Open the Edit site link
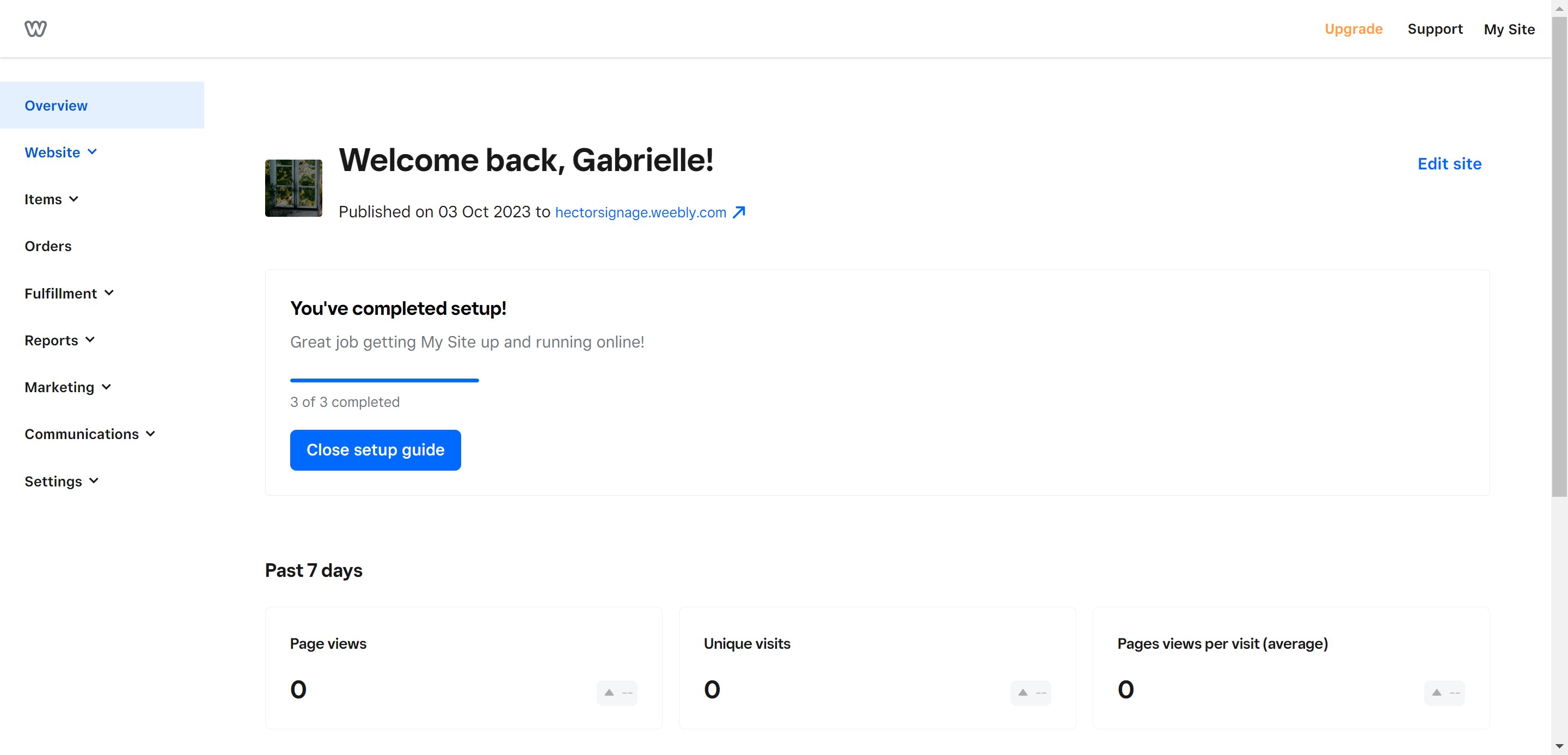The image size is (1568, 755). click(x=1449, y=164)
